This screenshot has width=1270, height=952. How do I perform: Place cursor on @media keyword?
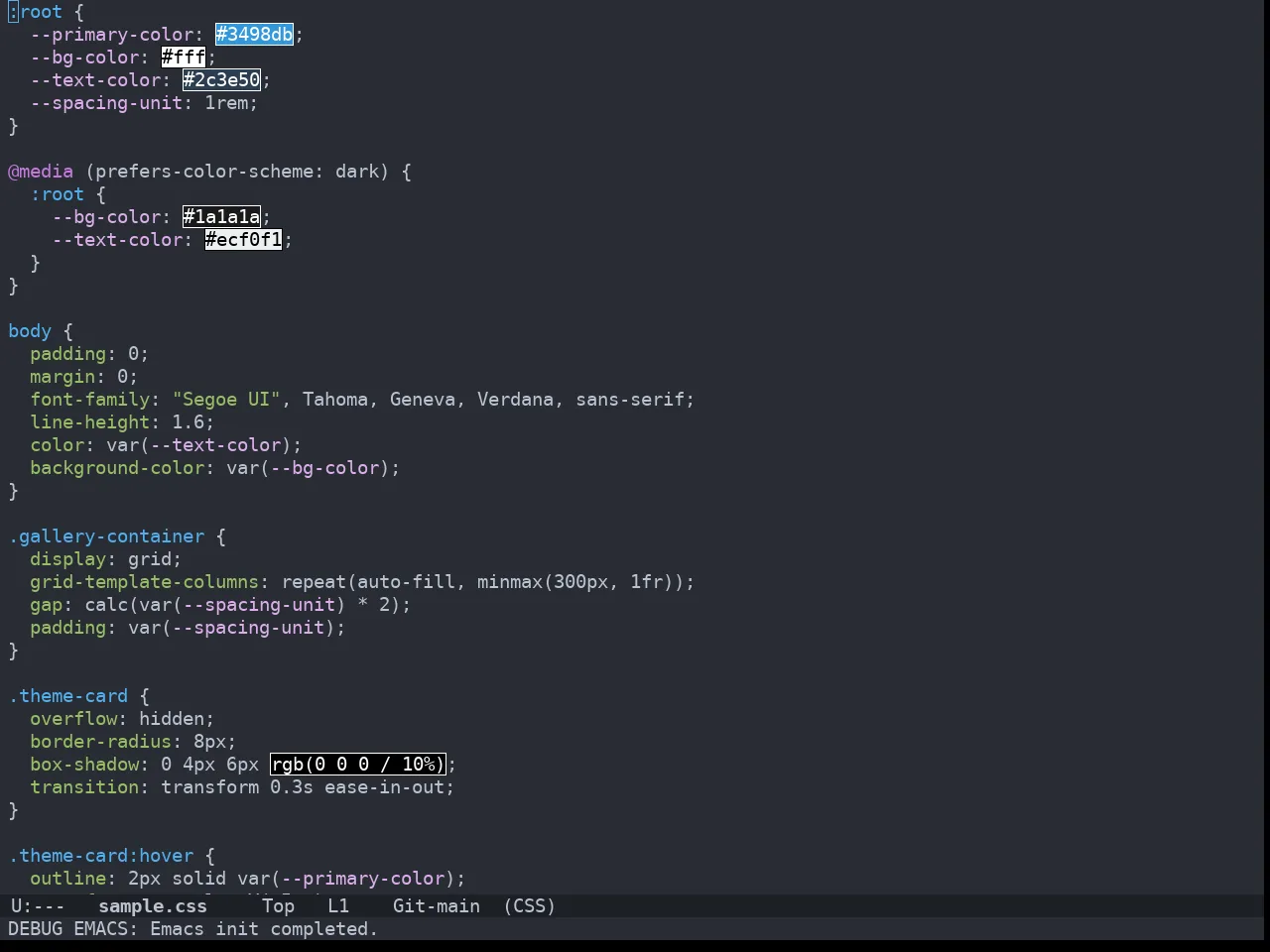coord(41,172)
